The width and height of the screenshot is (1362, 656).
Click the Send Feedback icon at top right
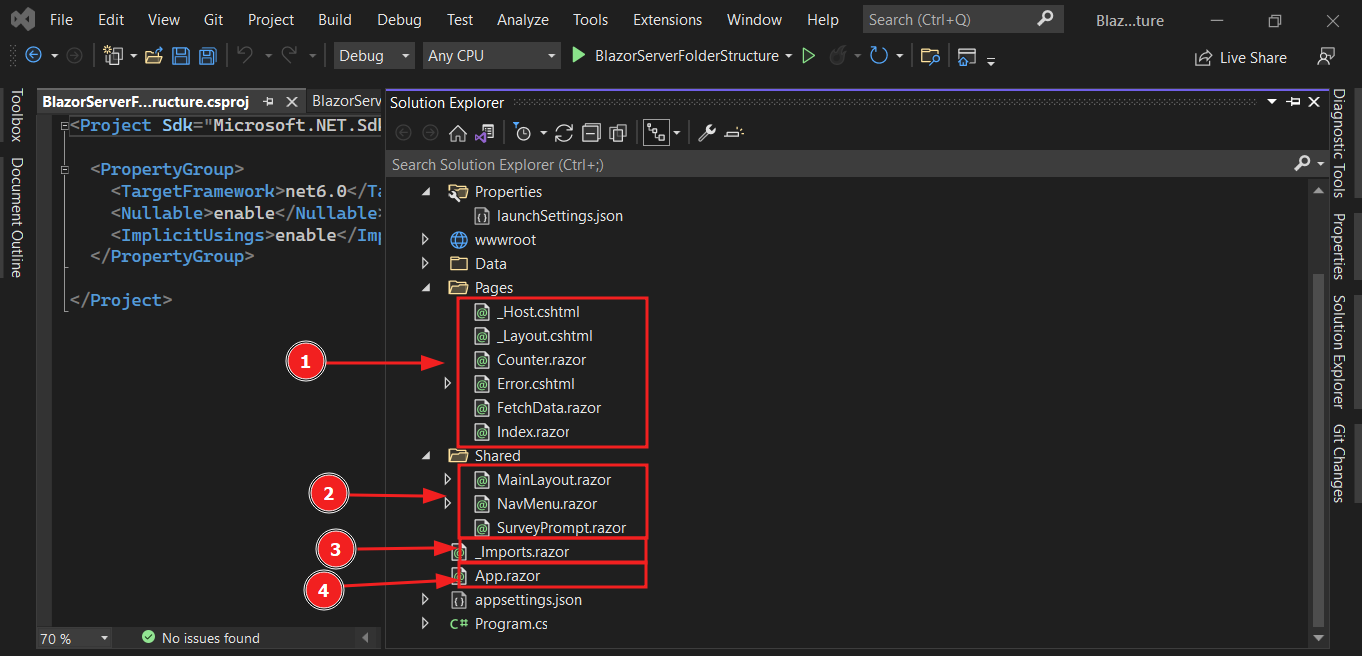pyautogui.click(x=1326, y=57)
